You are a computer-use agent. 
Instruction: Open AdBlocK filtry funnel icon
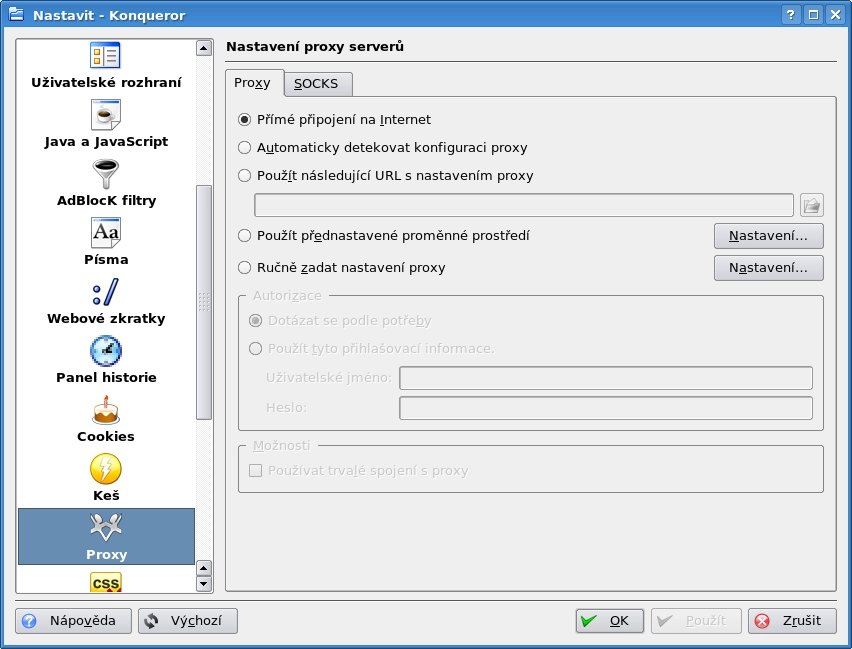[105, 173]
